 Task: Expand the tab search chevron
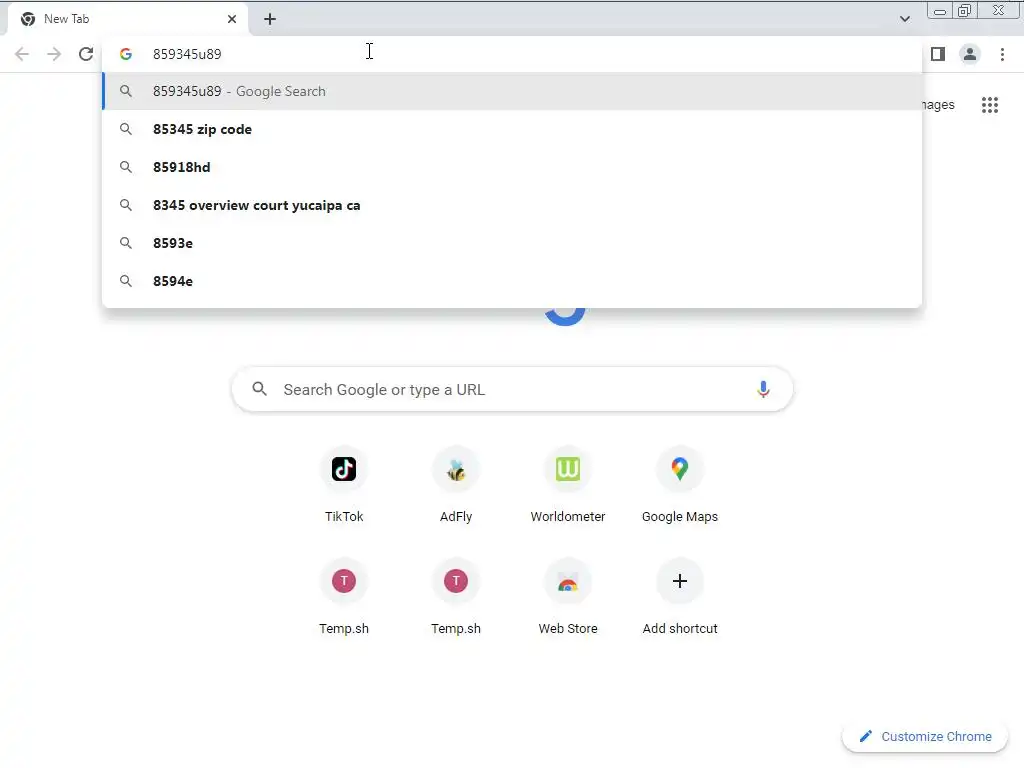(x=904, y=19)
